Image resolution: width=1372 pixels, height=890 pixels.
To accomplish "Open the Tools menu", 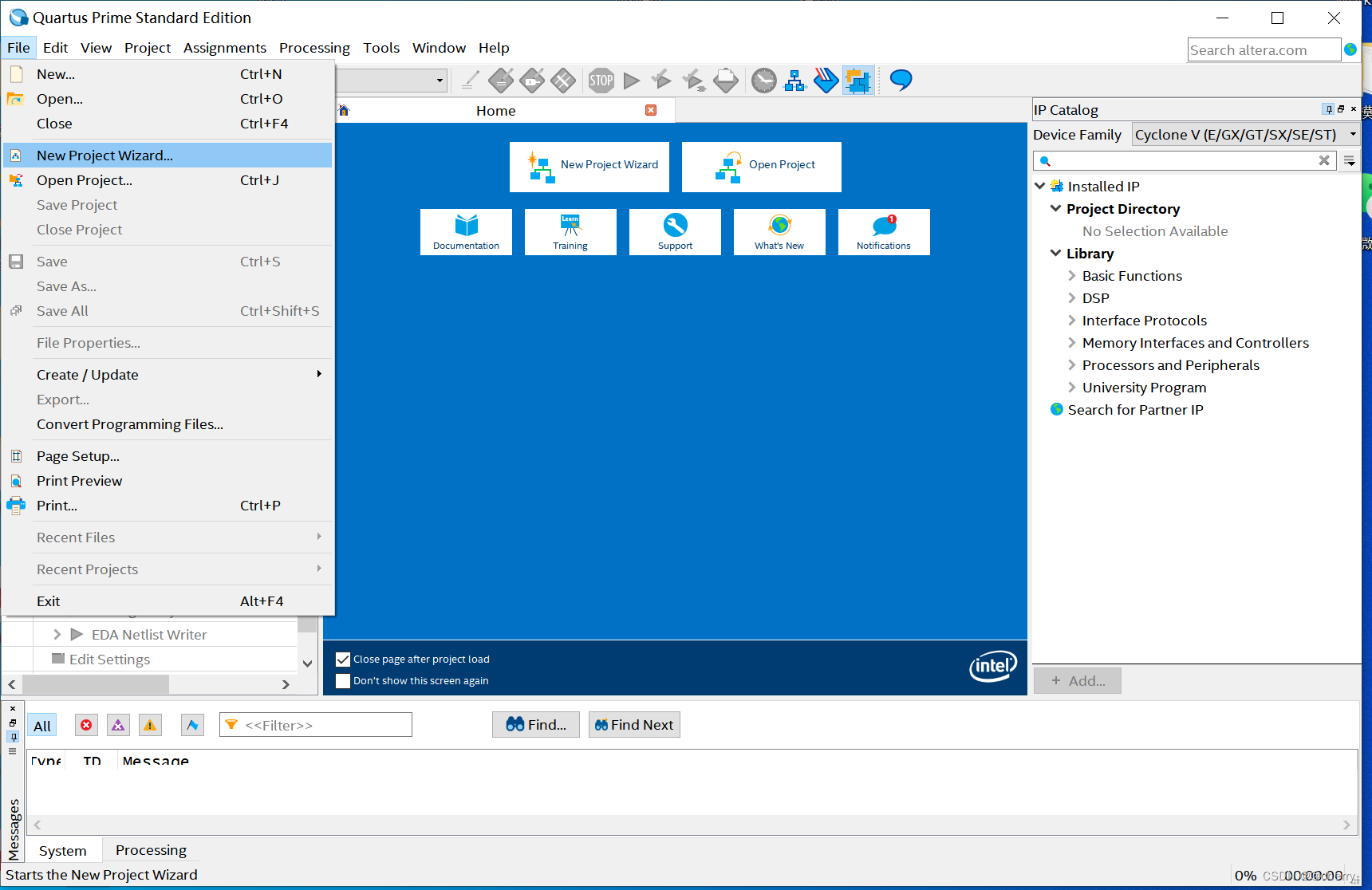I will click(x=381, y=48).
